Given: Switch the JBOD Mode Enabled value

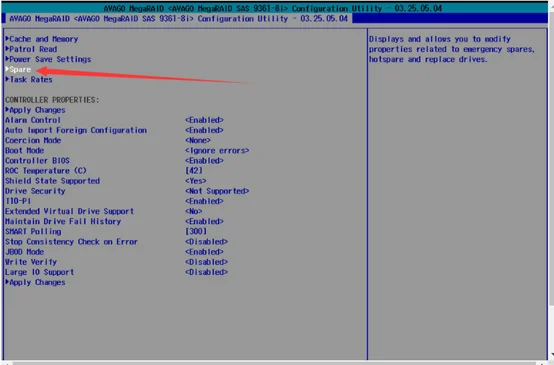Looking at the screenshot, I should coord(204,252).
